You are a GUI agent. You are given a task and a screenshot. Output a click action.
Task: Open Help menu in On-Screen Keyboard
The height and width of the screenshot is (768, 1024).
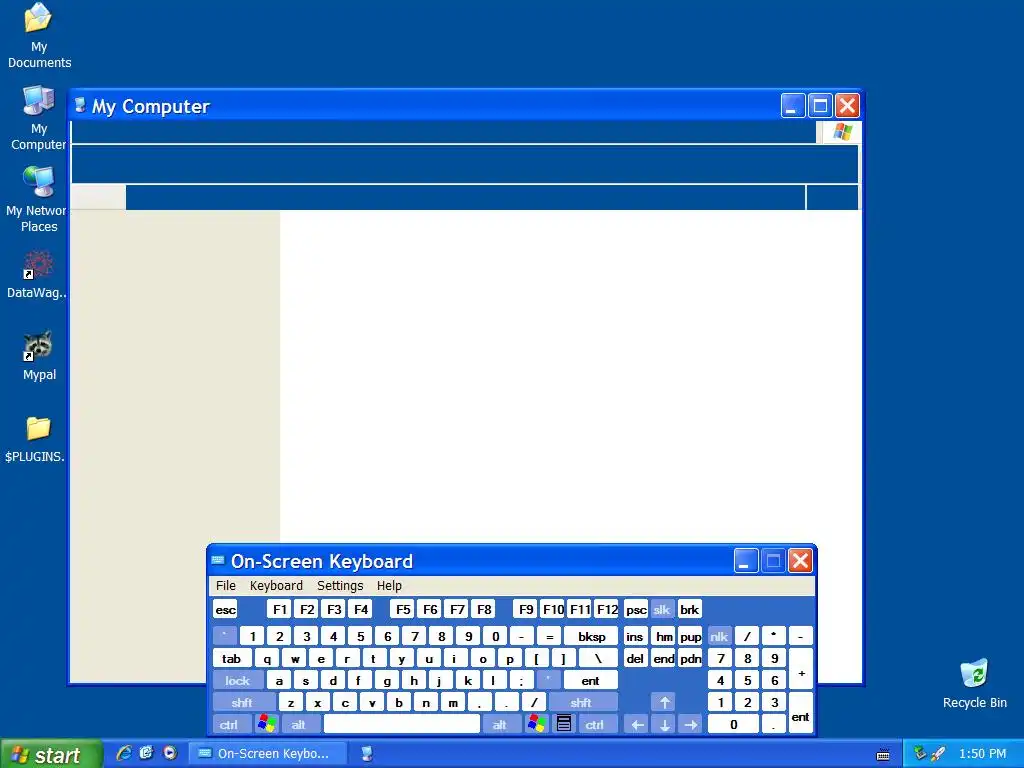coord(389,585)
